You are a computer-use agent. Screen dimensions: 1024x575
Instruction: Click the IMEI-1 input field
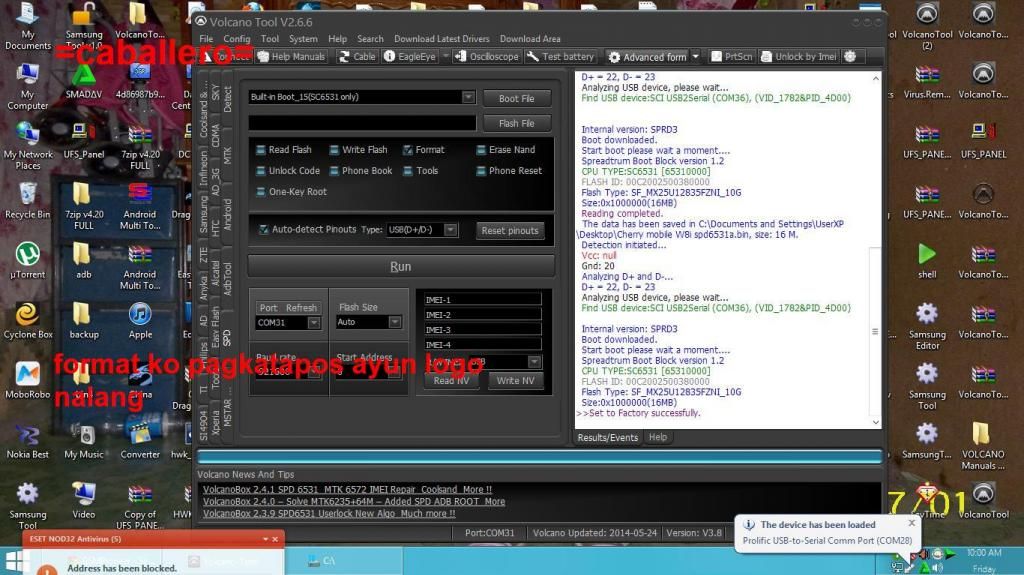pyautogui.click(x=482, y=299)
